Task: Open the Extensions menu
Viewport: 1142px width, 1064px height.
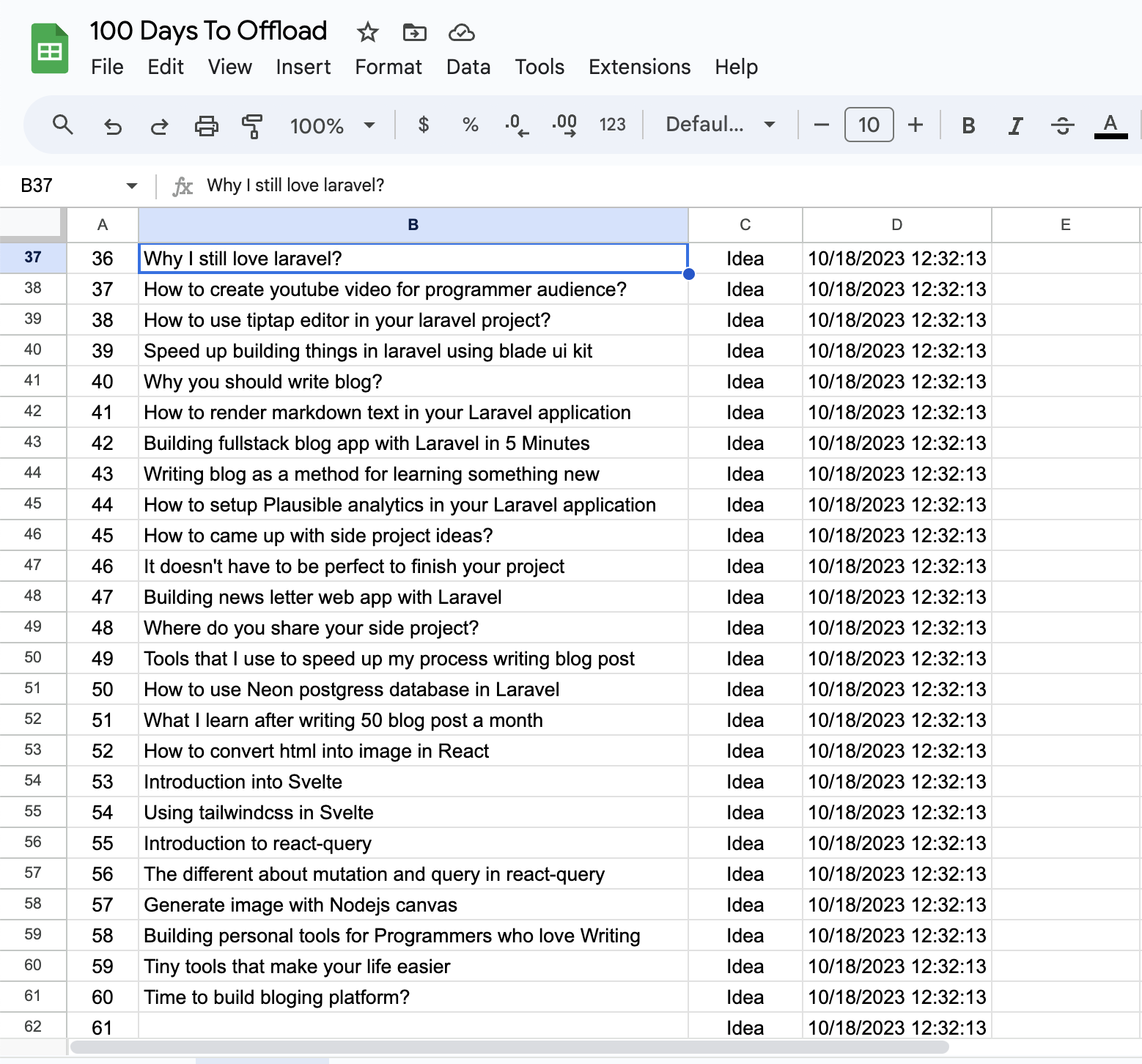Action: click(x=639, y=67)
